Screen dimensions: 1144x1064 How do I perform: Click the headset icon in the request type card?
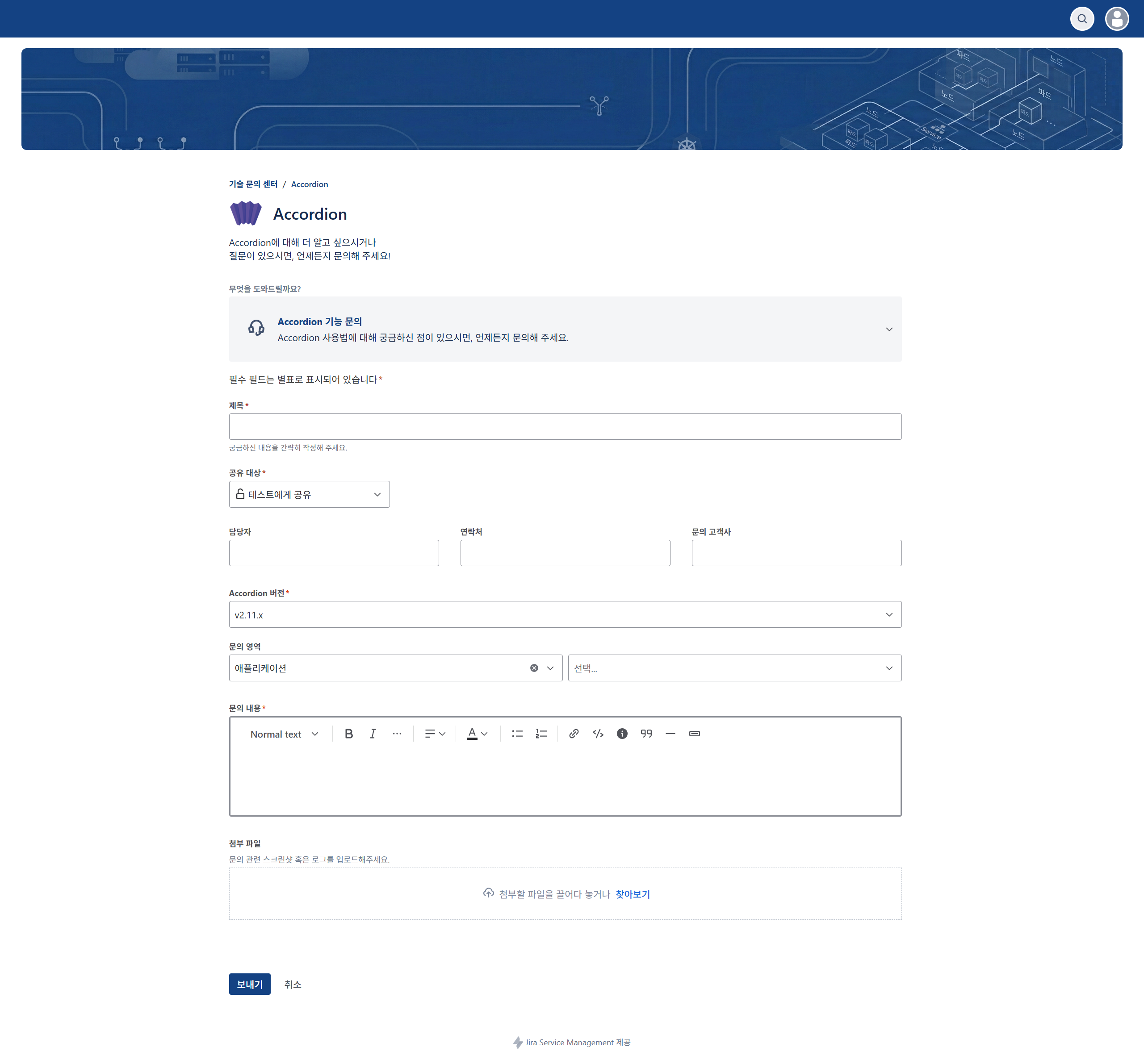coord(257,328)
